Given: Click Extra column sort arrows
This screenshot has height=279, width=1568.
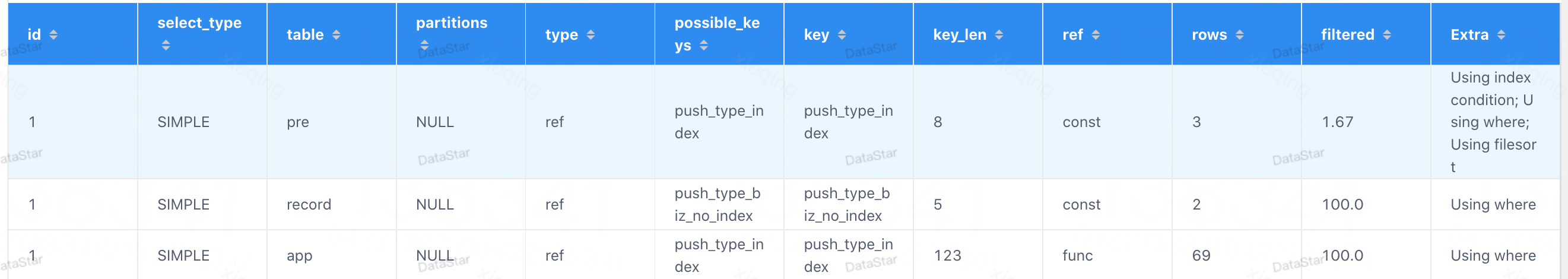Looking at the screenshot, I should point(1502,34).
